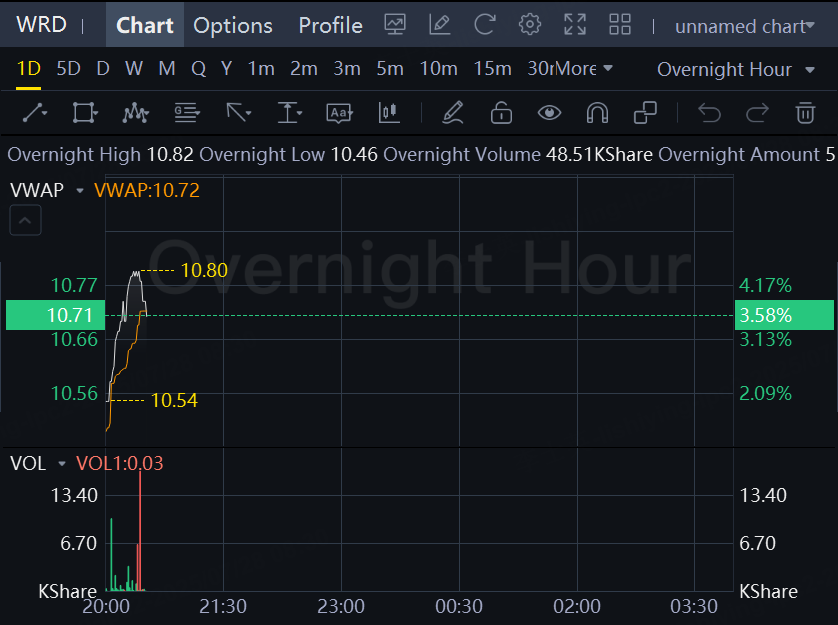
Task: Open the Fibonacci/level lines tool
Action: pos(187,113)
